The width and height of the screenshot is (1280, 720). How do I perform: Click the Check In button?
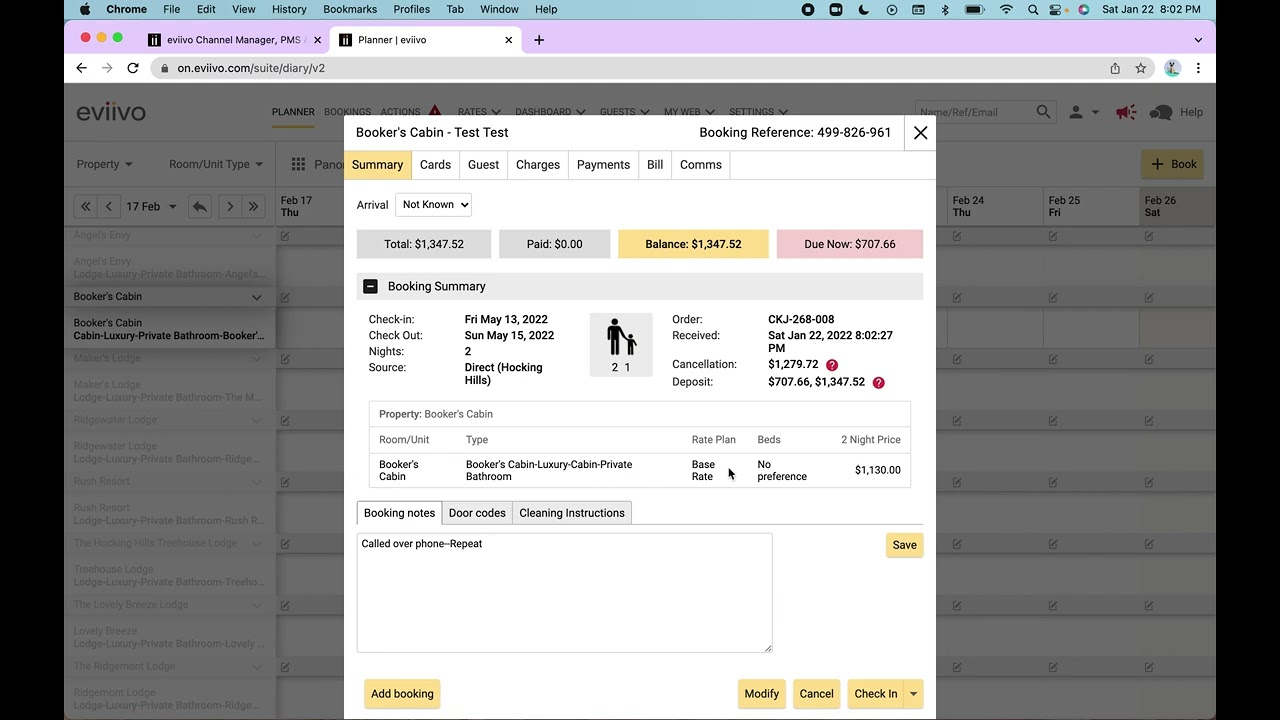pos(875,694)
